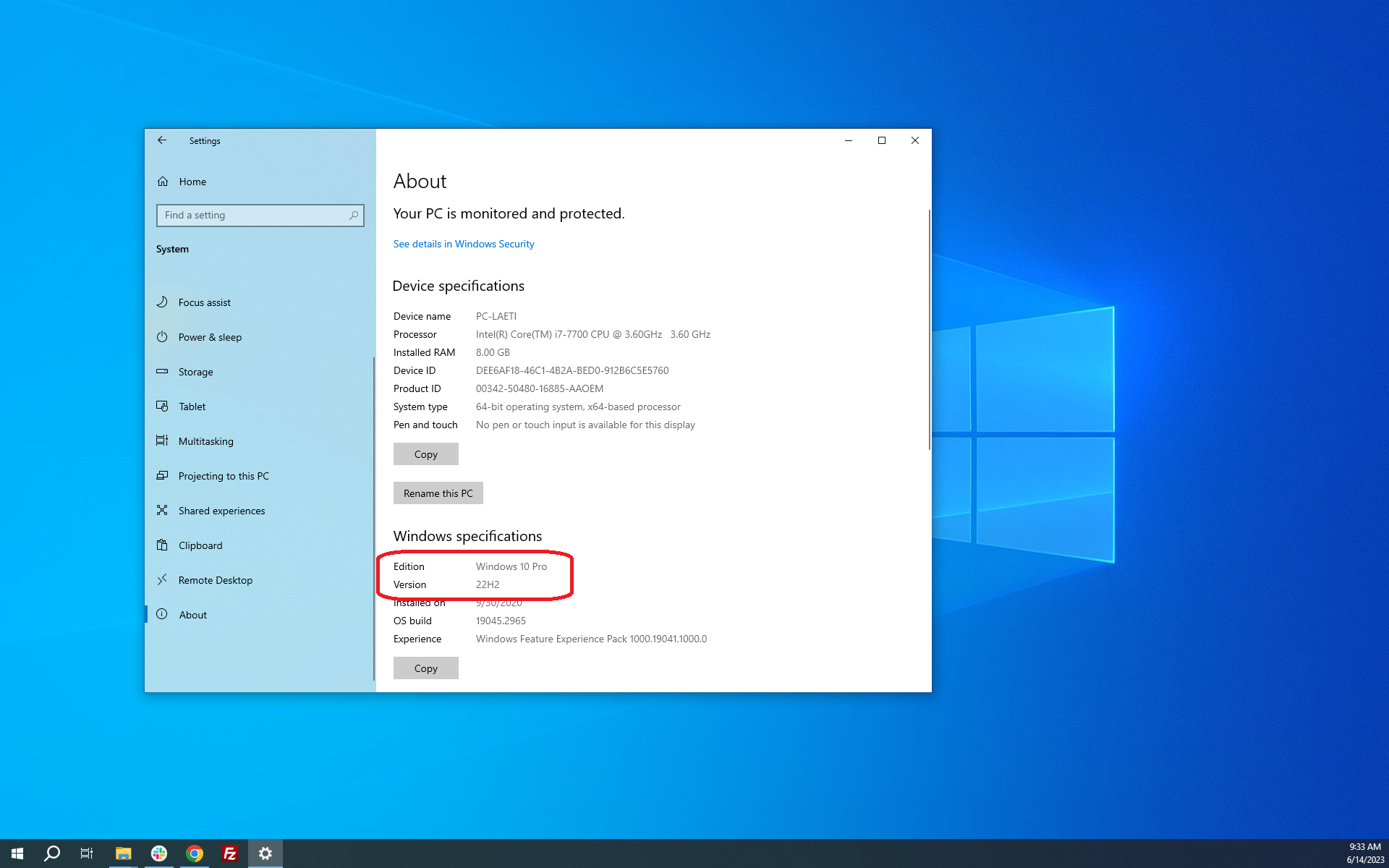Image resolution: width=1389 pixels, height=868 pixels.
Task: Open See details in Windows Security
Action: [464, 244]
